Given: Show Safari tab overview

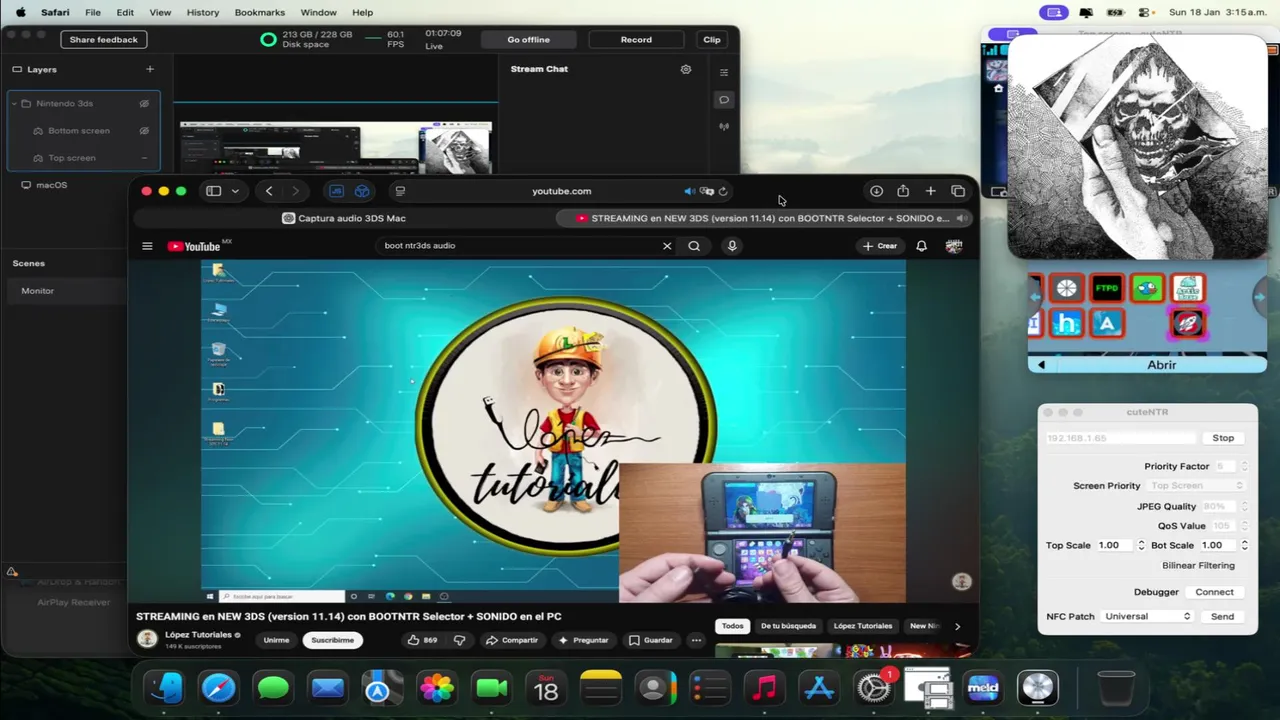Looking at the screenshot, I should tap(958, 191).
